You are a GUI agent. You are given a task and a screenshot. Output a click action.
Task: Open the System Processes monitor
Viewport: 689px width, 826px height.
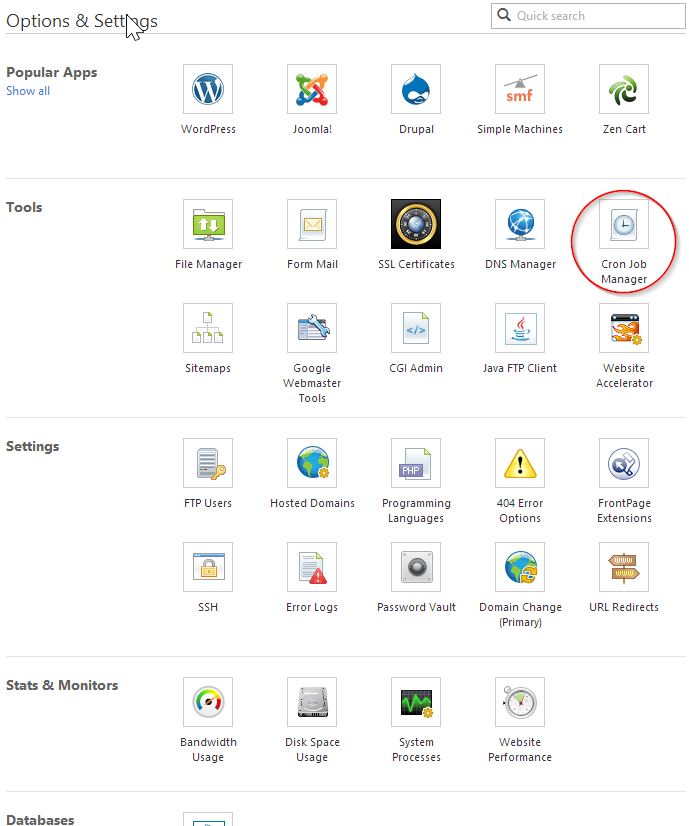click(416, 702)
